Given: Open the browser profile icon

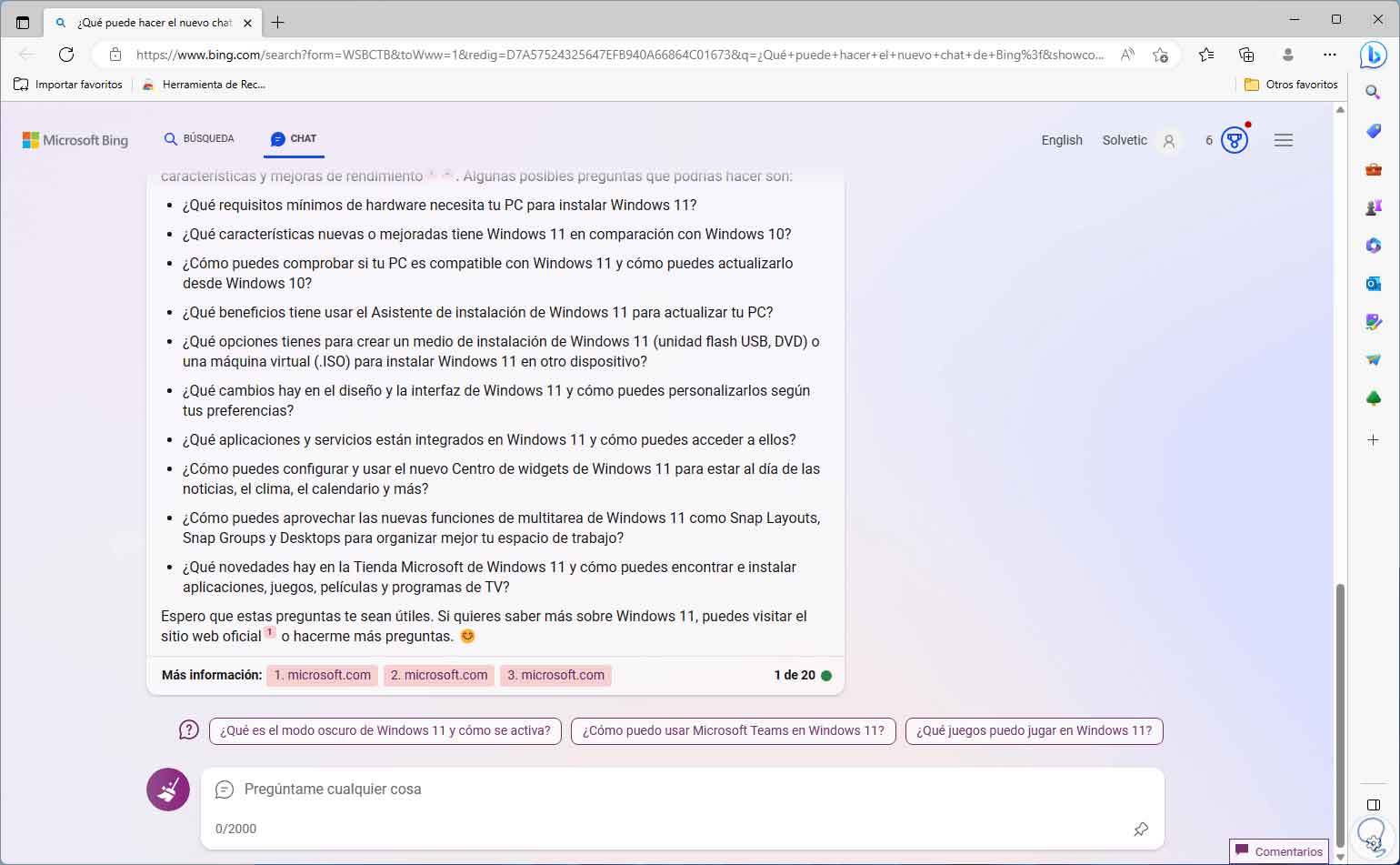Looking at the screenshot, I should [x=1287, y=55].
